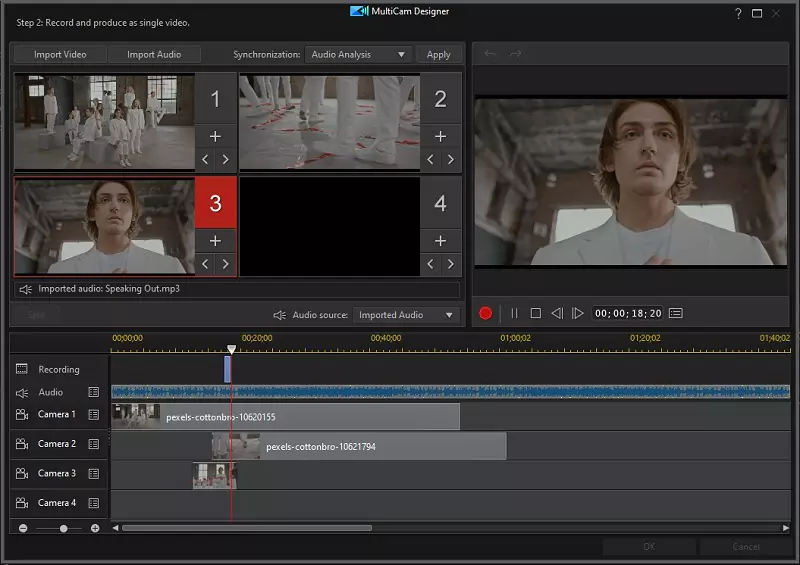
Task: Open Audio track options list icon
Action: [x=93, y=392]
